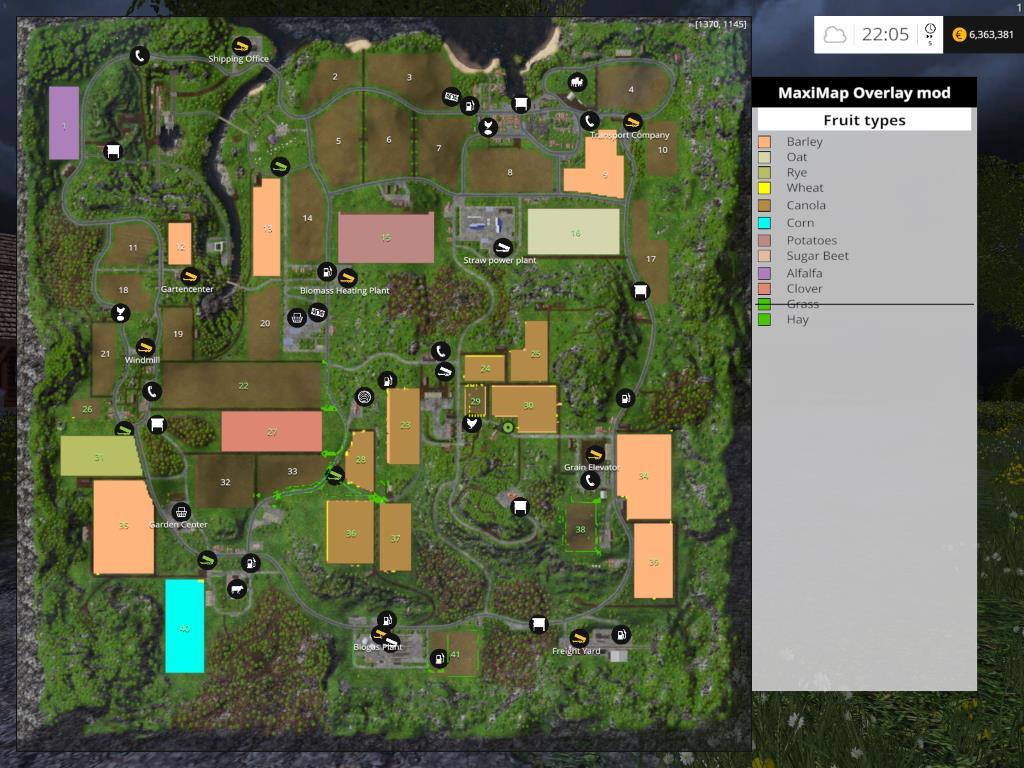Click the Grain Elevator marker icon

(595, 455)
